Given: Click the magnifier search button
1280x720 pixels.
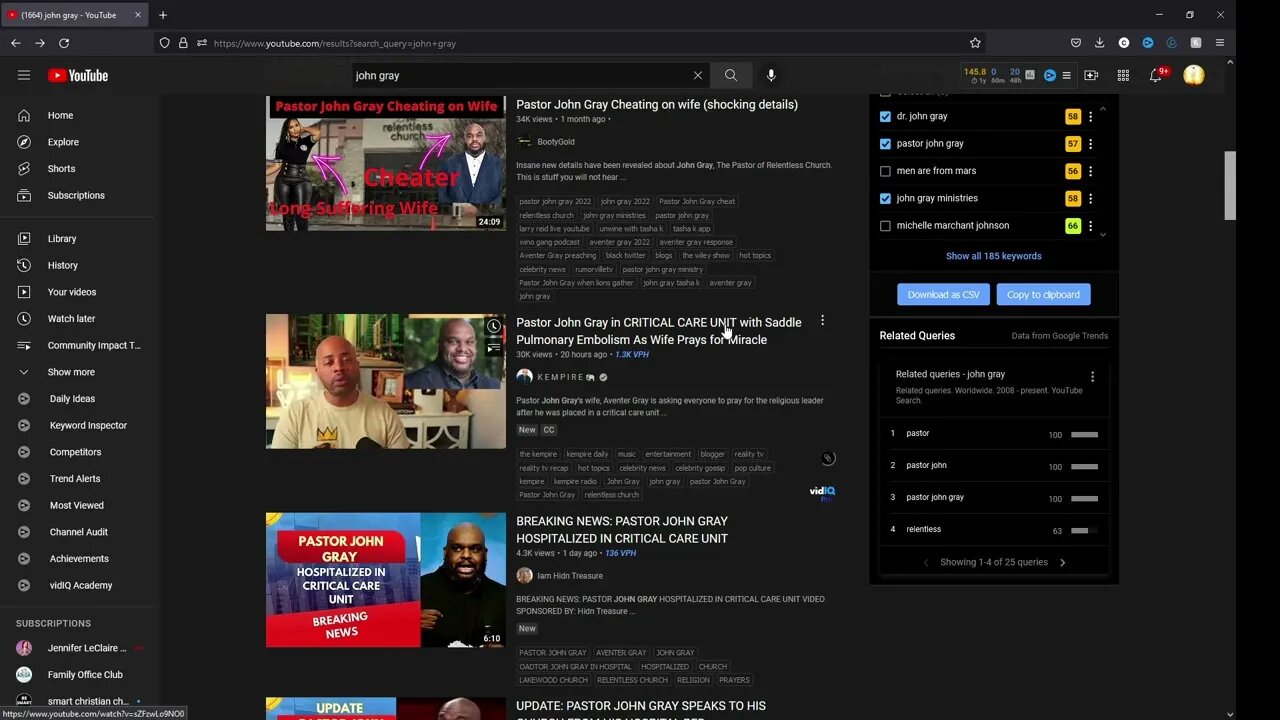Looking at the screenshot, I should point(731,75).
